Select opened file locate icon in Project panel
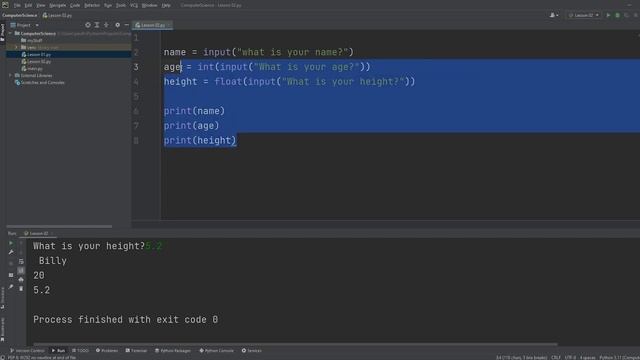Viewport: 640px width, 360px height. click(x=88, y=25)
